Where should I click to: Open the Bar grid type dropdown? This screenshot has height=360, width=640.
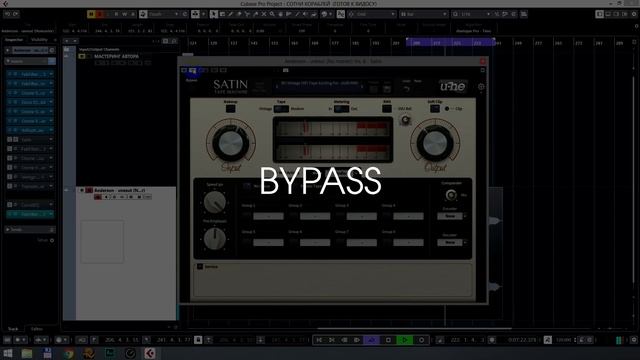(x=423, y=14)
